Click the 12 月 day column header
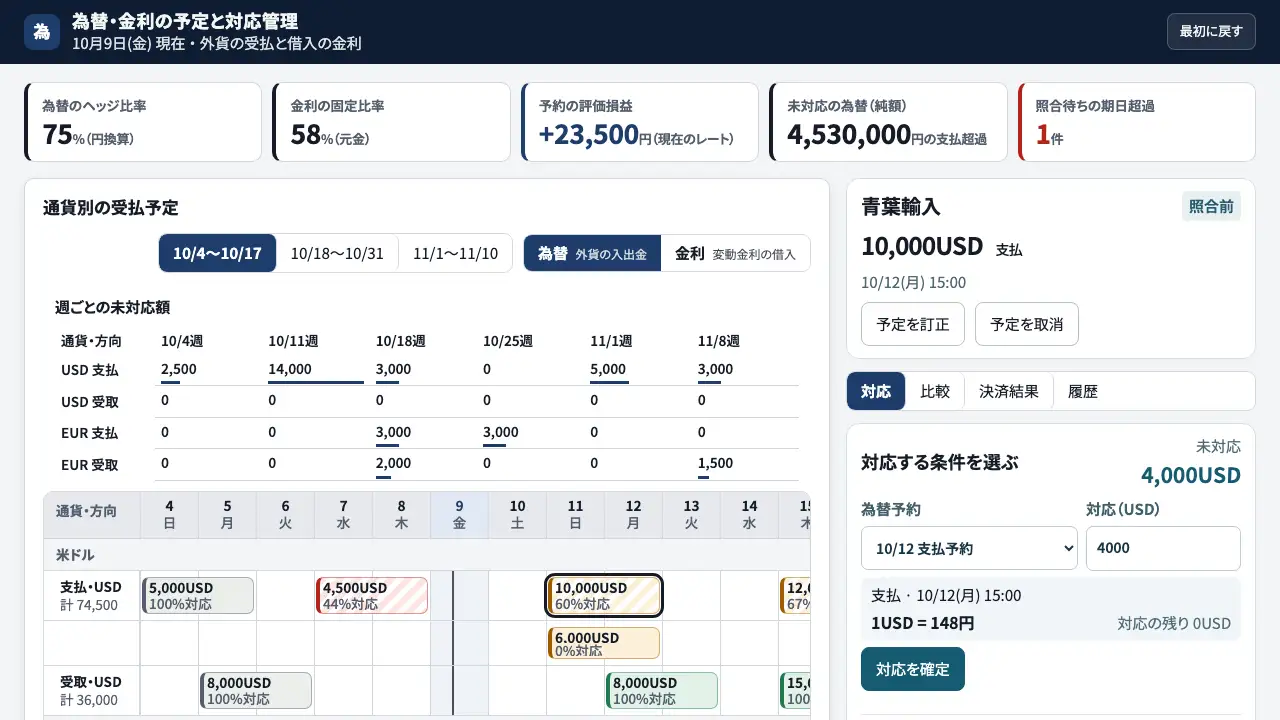The width and height of the screenshot is (1280, 720). (633, 514)
